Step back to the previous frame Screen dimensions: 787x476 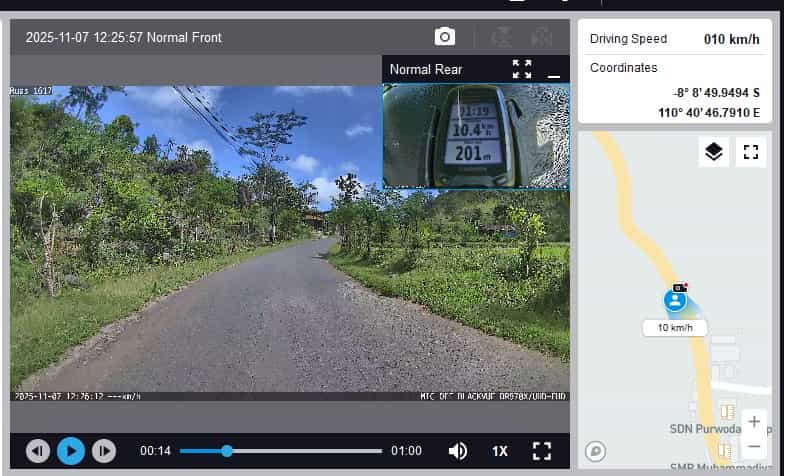38,451
